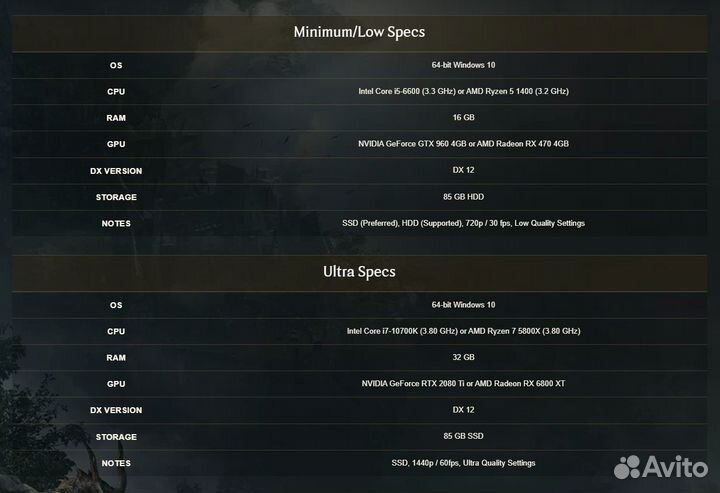Image resolution: width=720 pixels, height=493 pixels.
Task: Select the Ultra Specs heading
Action: [359, 271]
